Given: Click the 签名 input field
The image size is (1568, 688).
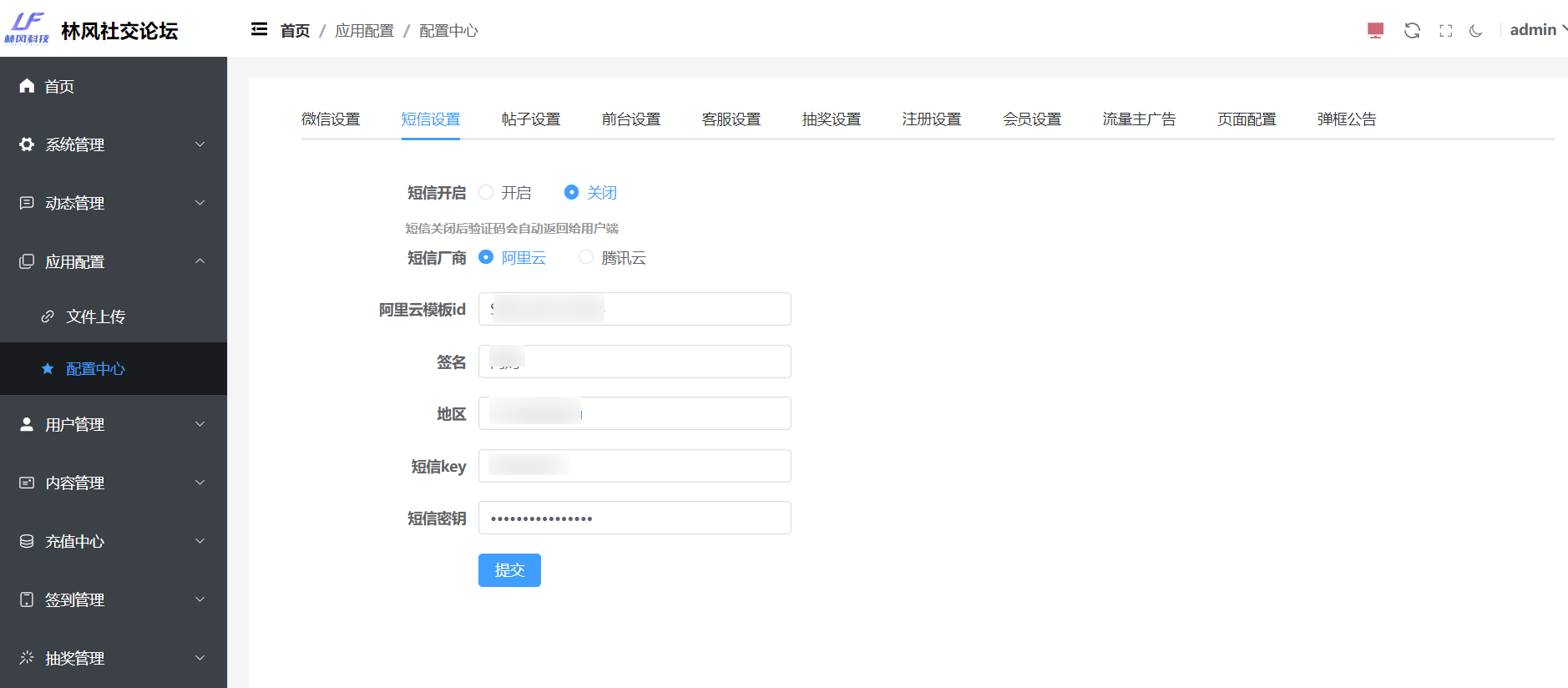Looking at the screenshot, I should 635,362.
